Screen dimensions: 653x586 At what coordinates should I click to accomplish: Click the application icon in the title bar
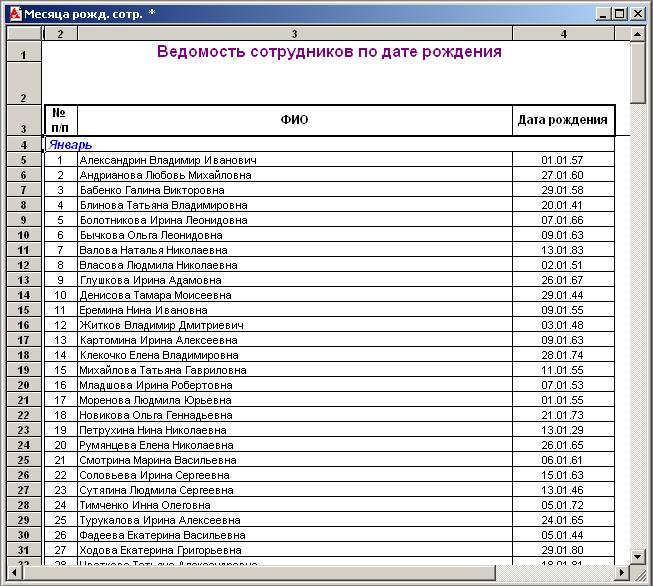coord(15,14)
